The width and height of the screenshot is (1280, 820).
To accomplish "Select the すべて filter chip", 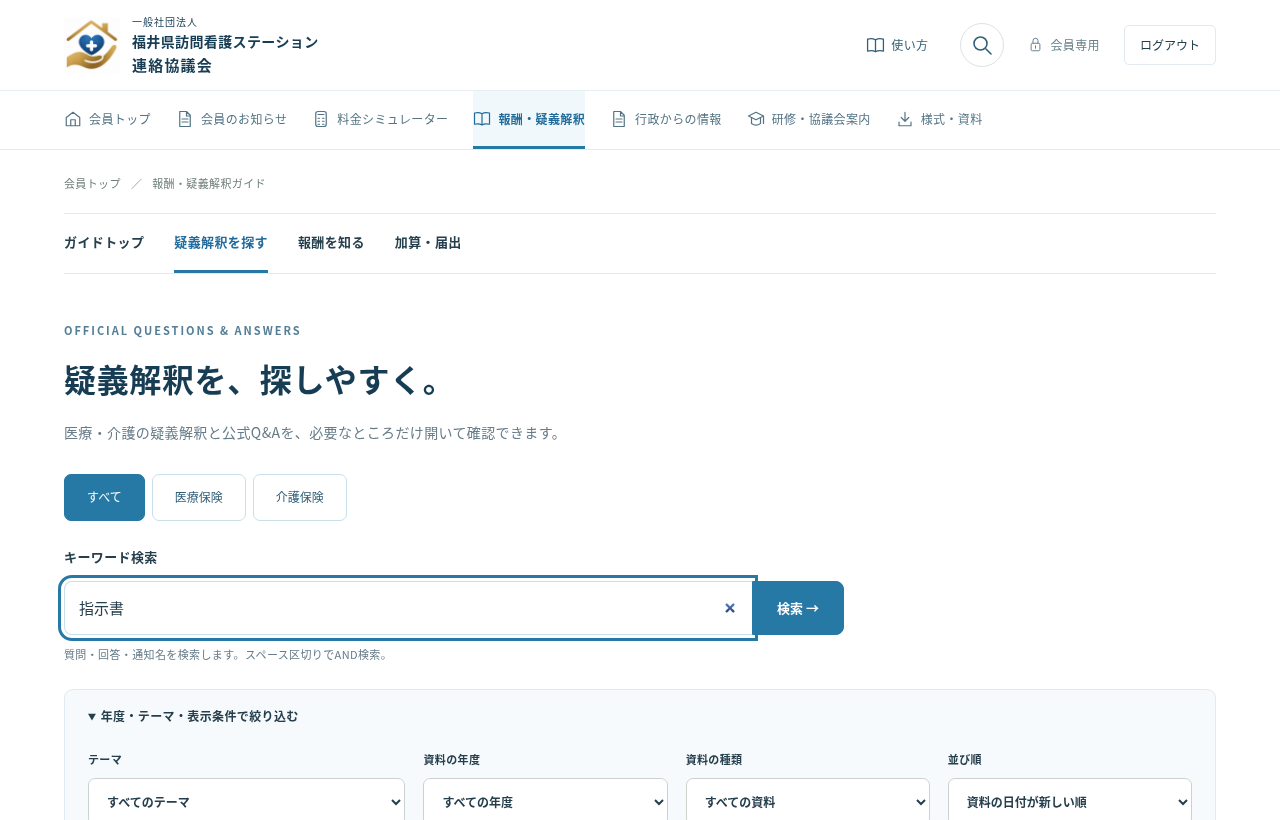I will point(104,497).
